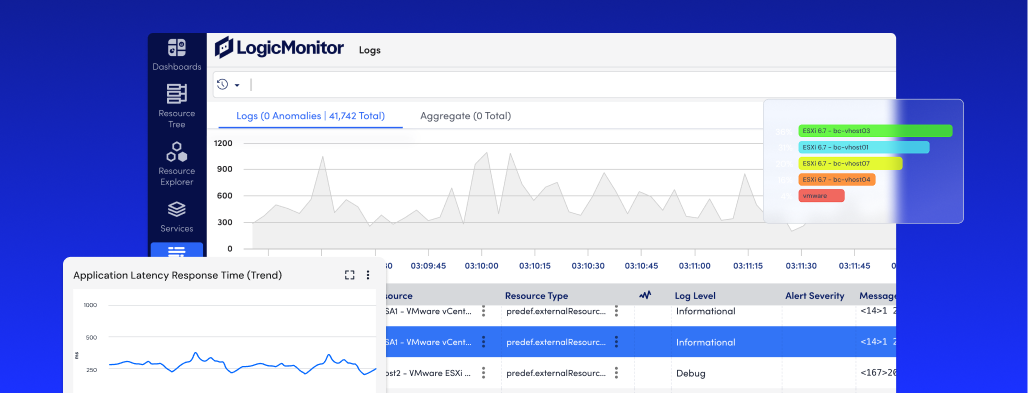Select the highlighted Logs sidebar icon
The image size is (1028, 393).
click(x=177, y=252)
